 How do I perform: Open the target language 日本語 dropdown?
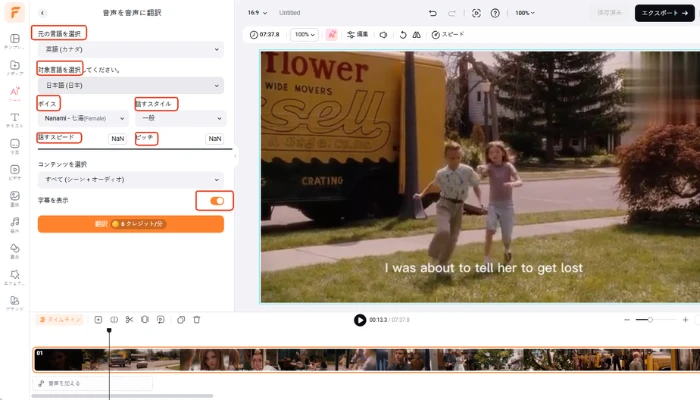tap(130, 85)
